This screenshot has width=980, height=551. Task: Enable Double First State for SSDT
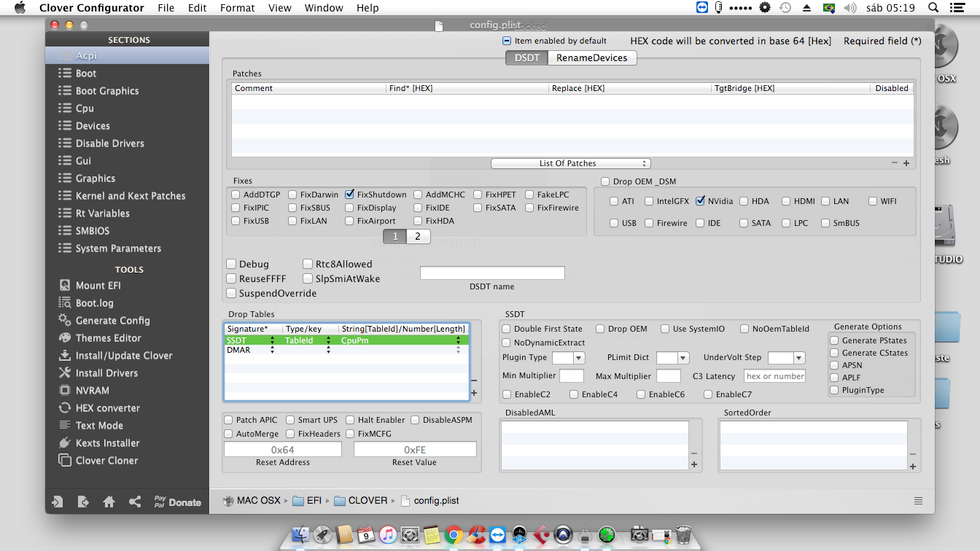(506, 329)
